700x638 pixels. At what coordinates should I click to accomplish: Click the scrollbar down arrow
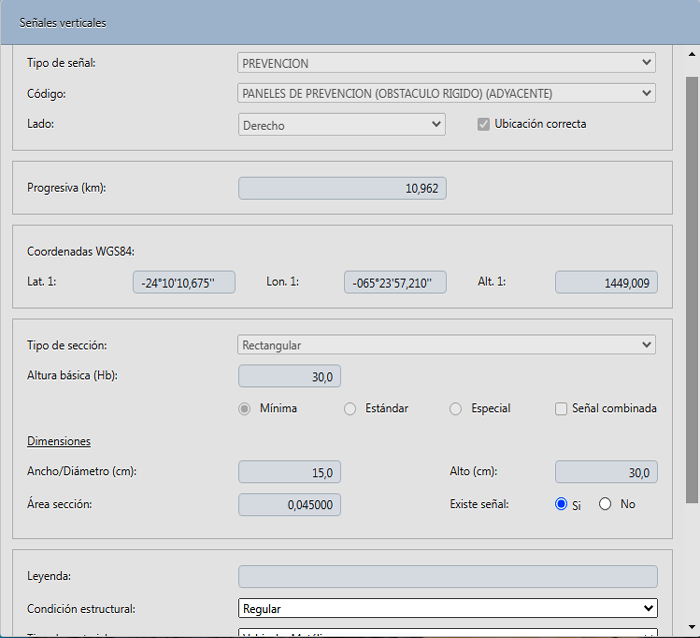[x=691, y=629]
